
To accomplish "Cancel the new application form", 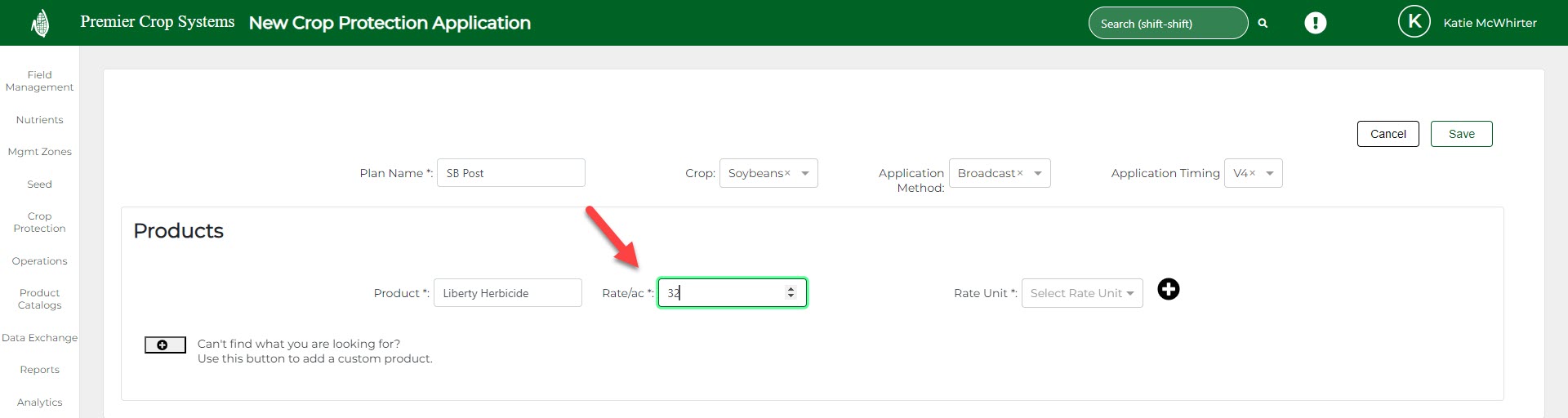I will click(x=1388, y=134).
